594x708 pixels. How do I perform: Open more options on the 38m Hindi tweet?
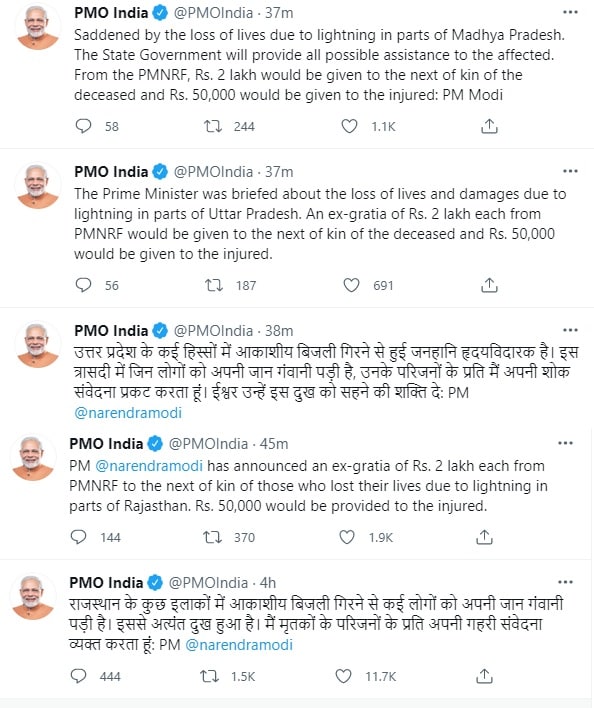(571, 330)
